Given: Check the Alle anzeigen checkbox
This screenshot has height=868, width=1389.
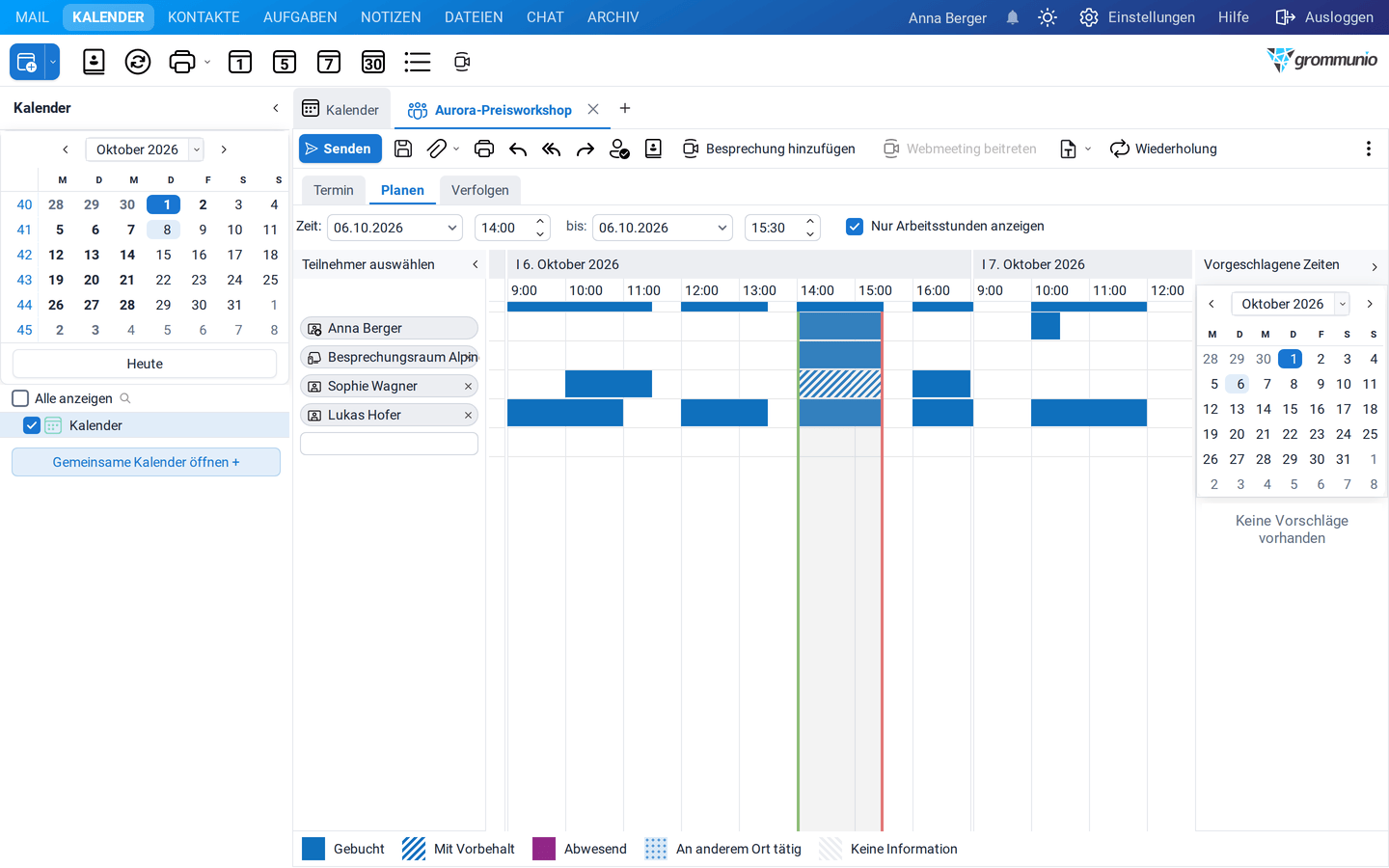Looking at the screenshot, I should coord(20,398).
